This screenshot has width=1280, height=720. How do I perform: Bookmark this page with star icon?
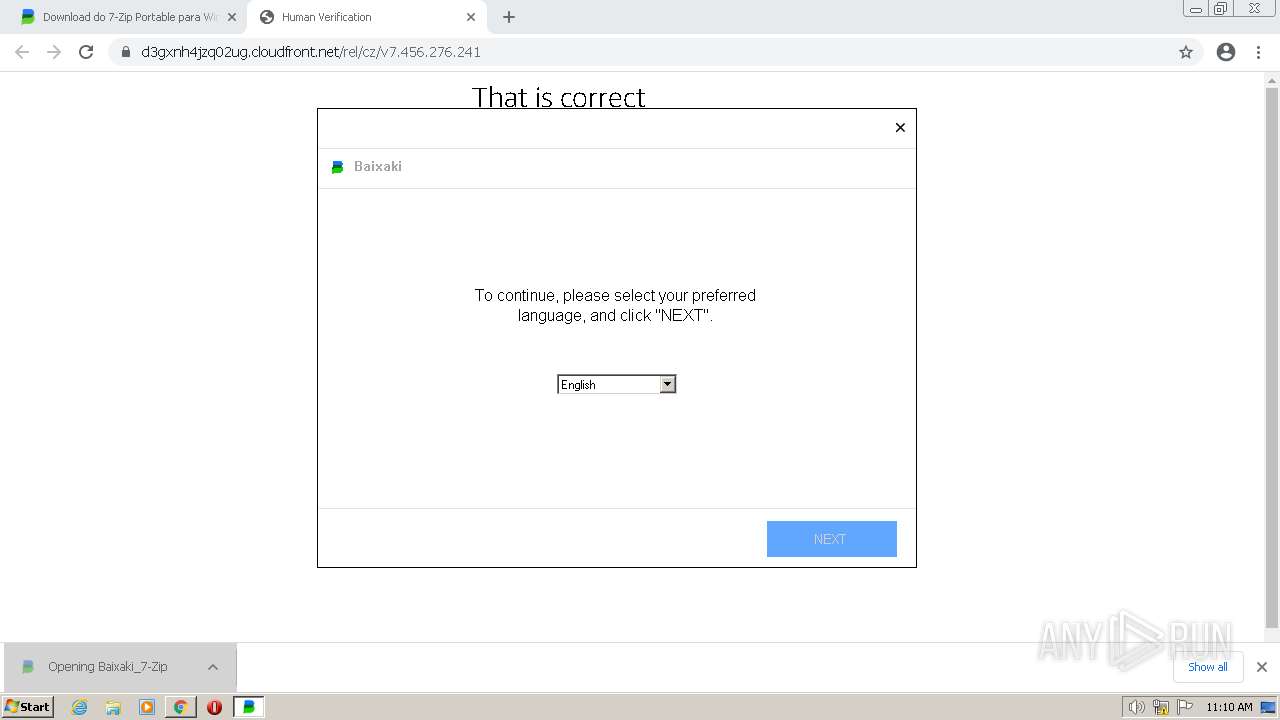(1186, 52)
